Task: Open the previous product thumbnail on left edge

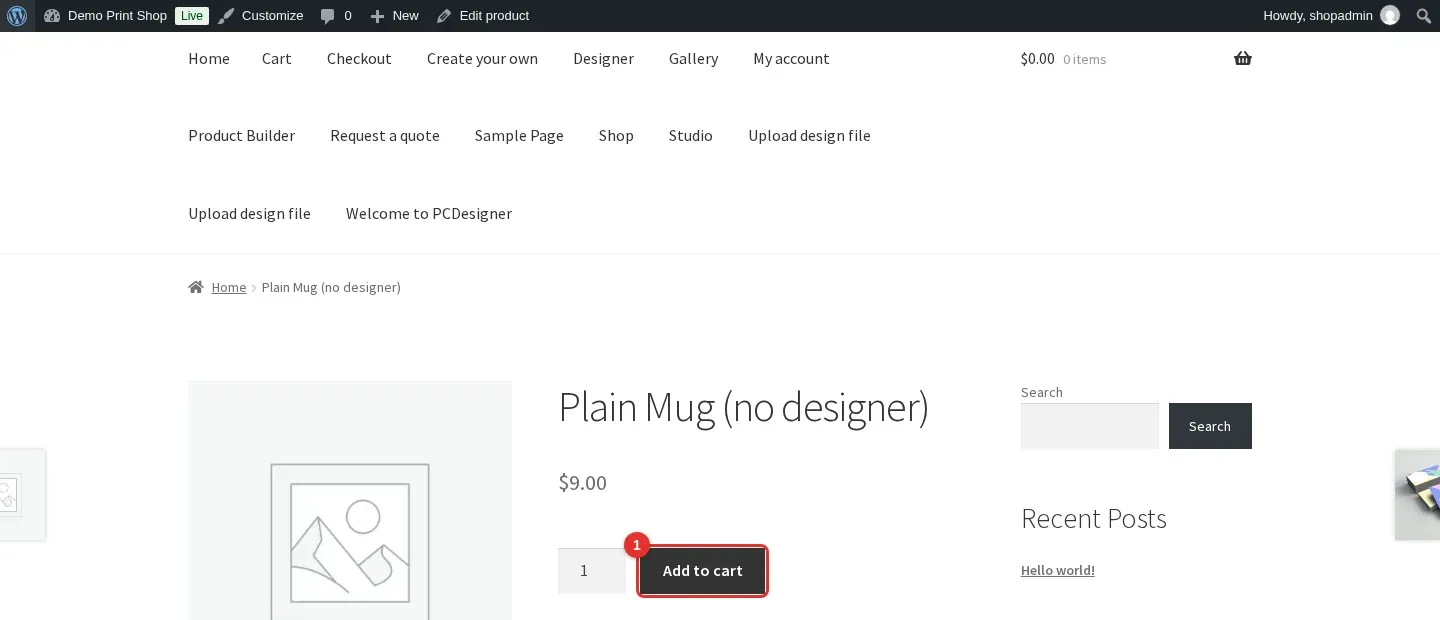Action: coord(22,495)
